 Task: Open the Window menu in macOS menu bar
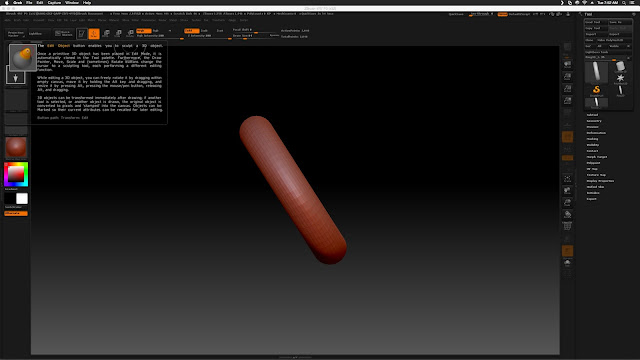72,2
